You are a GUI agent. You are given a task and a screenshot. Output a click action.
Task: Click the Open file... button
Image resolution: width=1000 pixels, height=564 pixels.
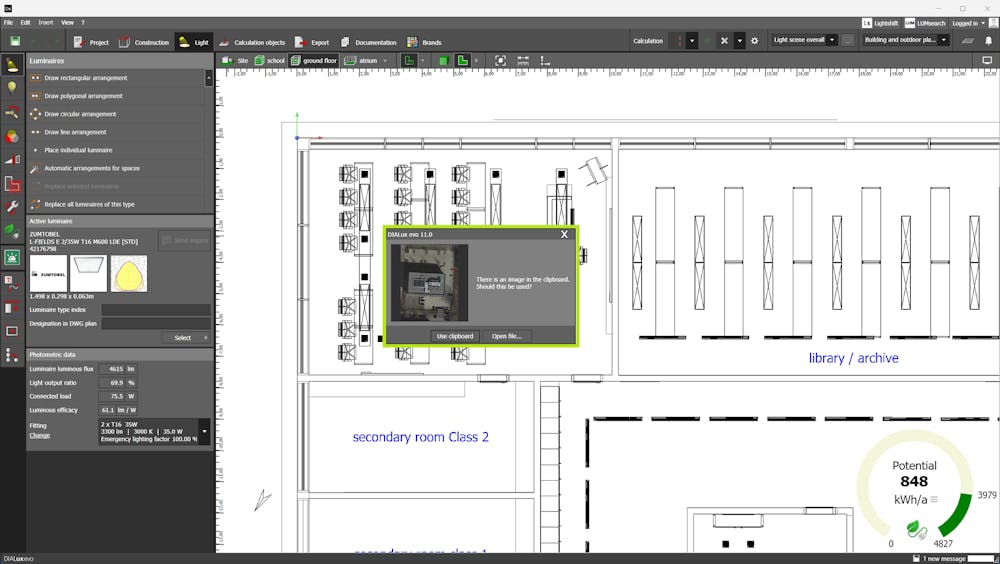(507, 336)
